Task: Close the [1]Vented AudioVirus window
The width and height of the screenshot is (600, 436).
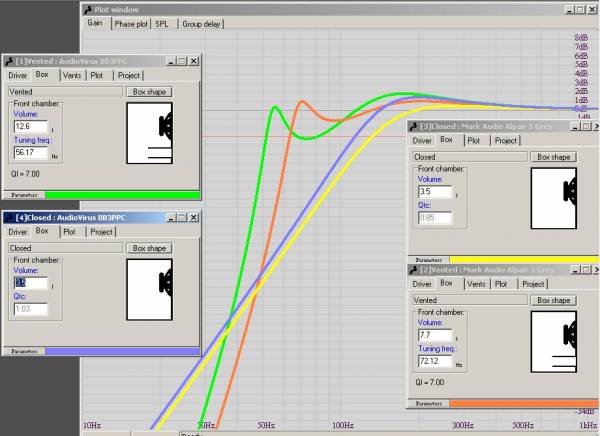Action: coord(194,61)
